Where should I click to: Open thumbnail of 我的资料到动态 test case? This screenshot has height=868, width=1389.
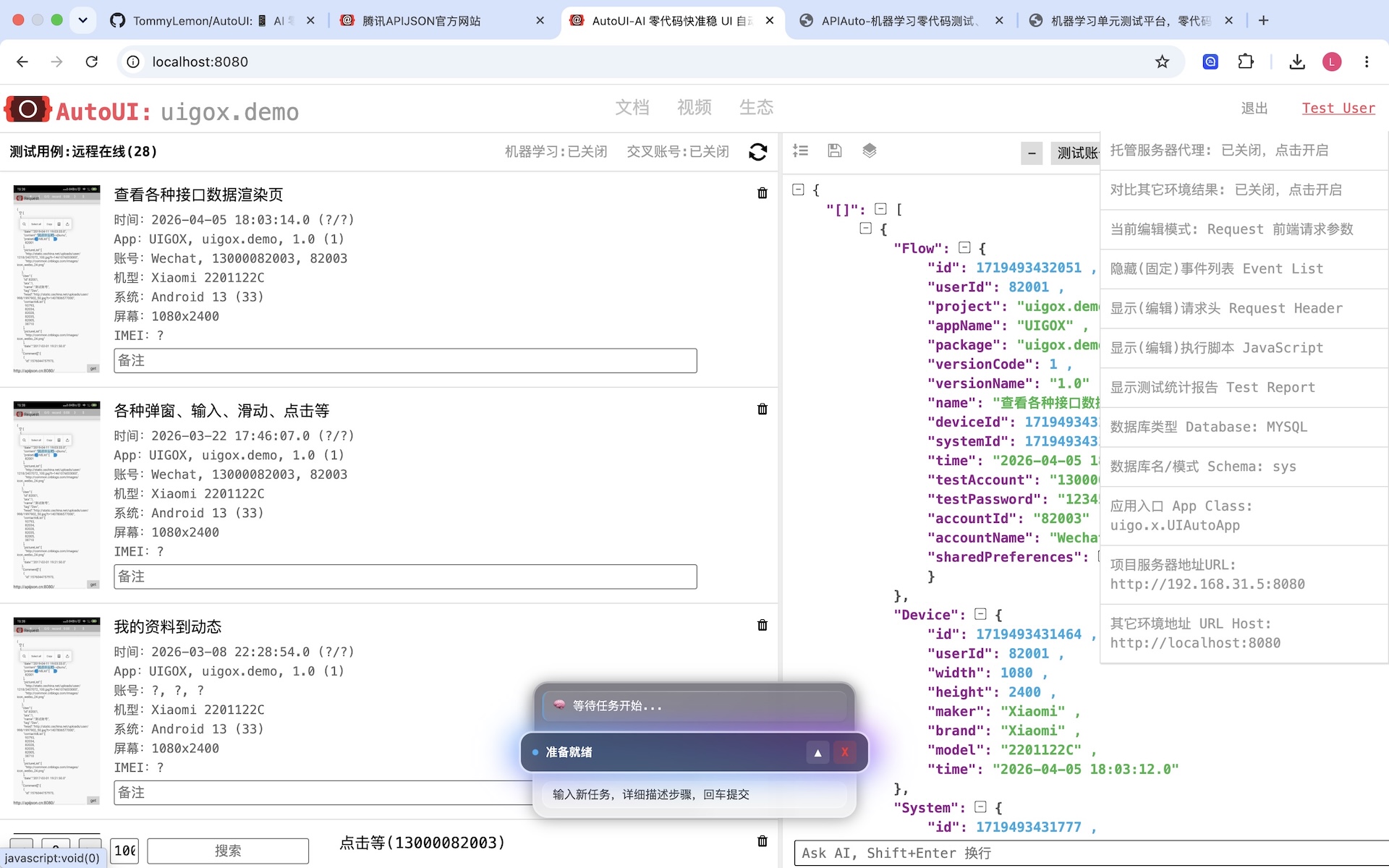point(56,711)
